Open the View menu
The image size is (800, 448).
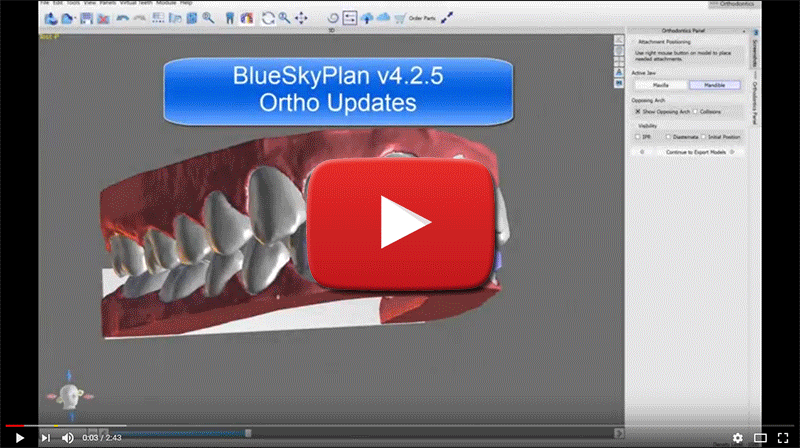pyautogui.click(x=90, y=3)
